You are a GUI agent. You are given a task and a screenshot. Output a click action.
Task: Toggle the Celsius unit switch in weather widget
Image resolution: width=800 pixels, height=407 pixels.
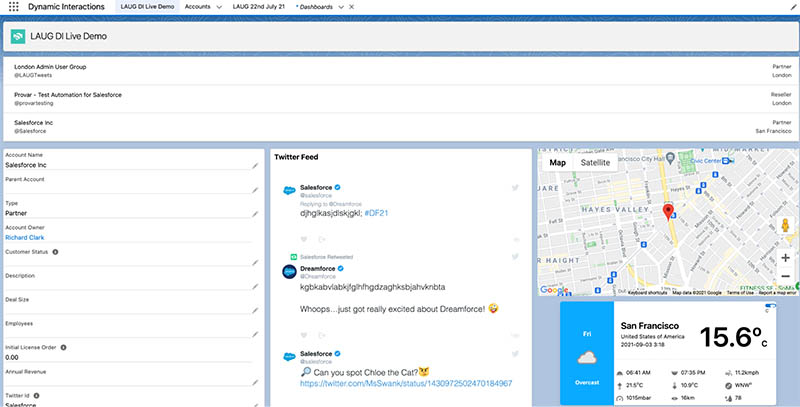click(x=770, y=306)
